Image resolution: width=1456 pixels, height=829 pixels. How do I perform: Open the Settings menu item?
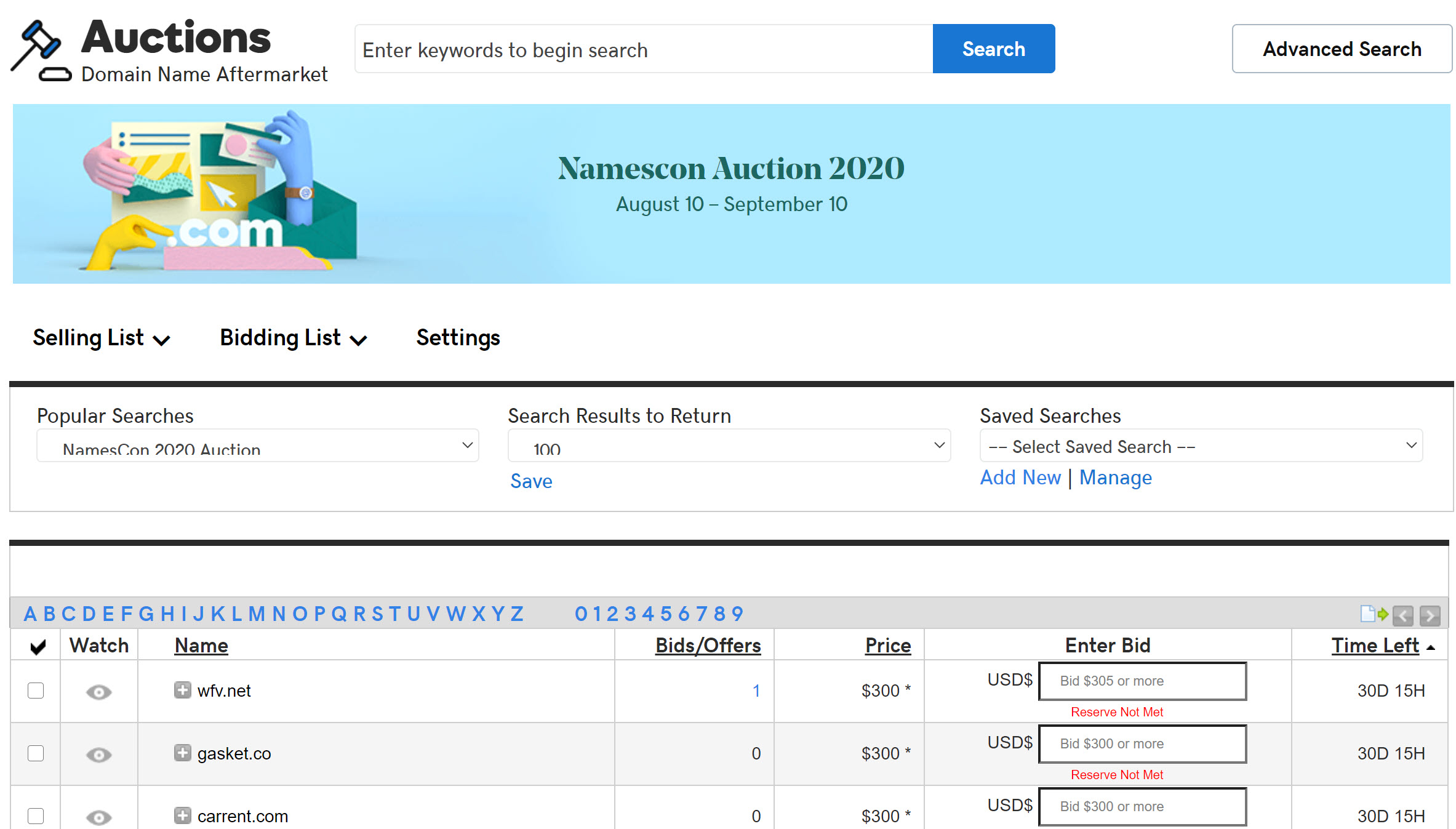coord(458,338)
